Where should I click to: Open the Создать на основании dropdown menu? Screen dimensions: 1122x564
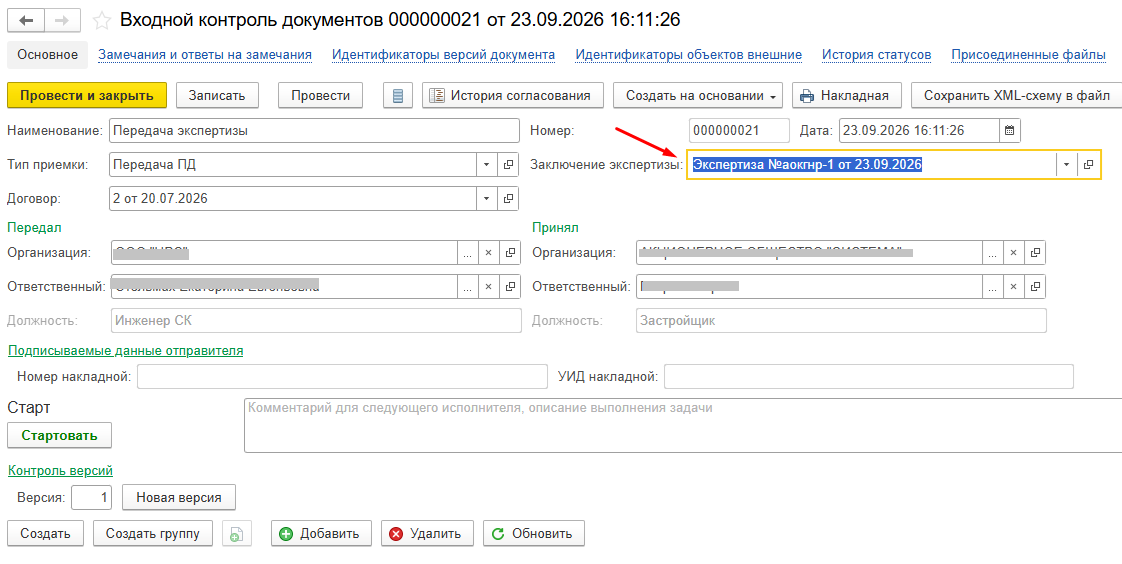tap(698, 95)
